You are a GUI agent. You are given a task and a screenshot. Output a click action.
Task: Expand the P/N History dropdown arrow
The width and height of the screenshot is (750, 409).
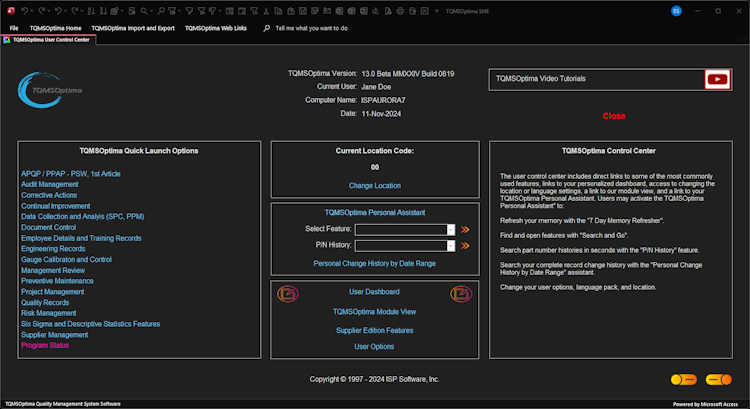(451, 246)
